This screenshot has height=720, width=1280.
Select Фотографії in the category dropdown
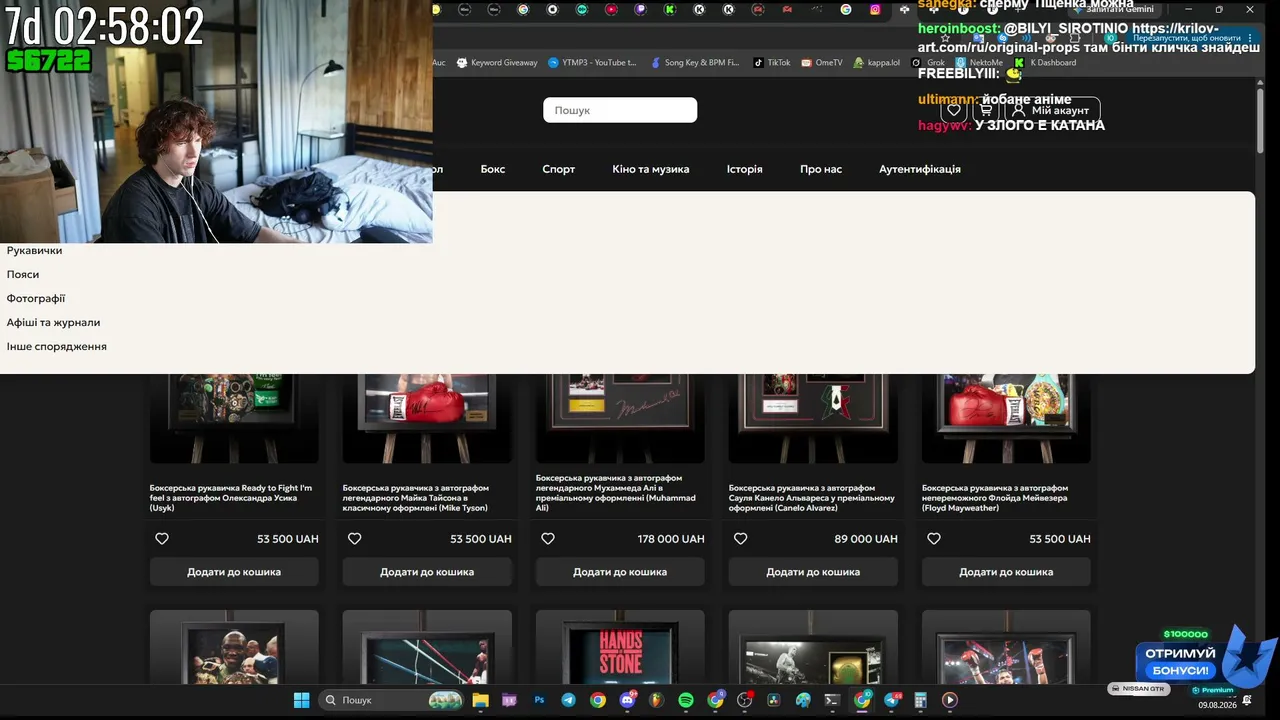point(36,299)
